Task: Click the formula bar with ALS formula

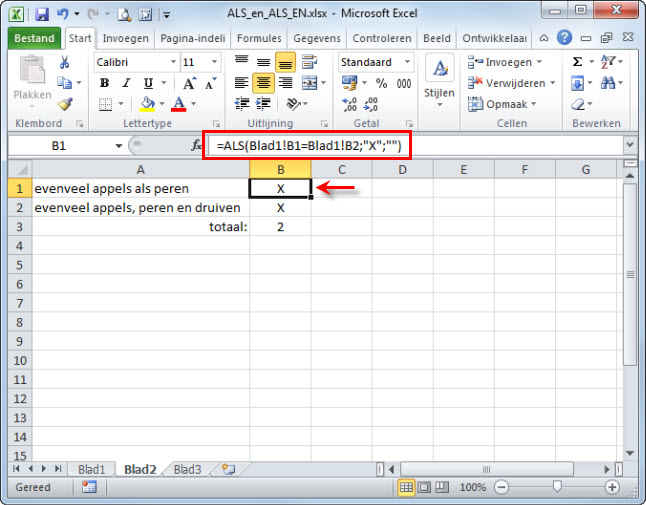Action: tap(416, 145)
